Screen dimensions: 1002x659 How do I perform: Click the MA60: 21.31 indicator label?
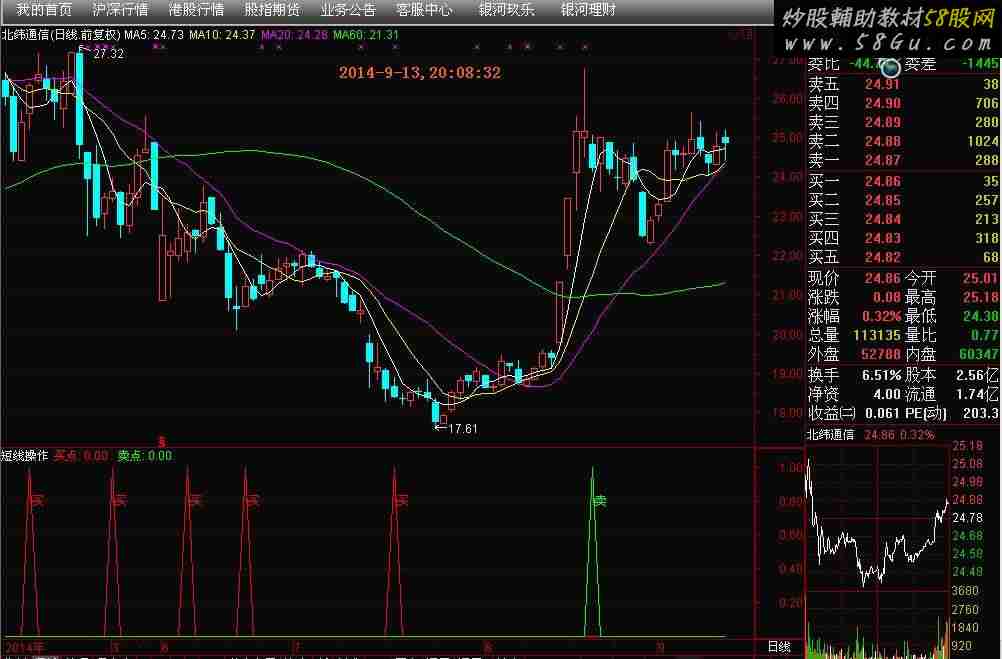pyautogui.click(x=366, y=35)
